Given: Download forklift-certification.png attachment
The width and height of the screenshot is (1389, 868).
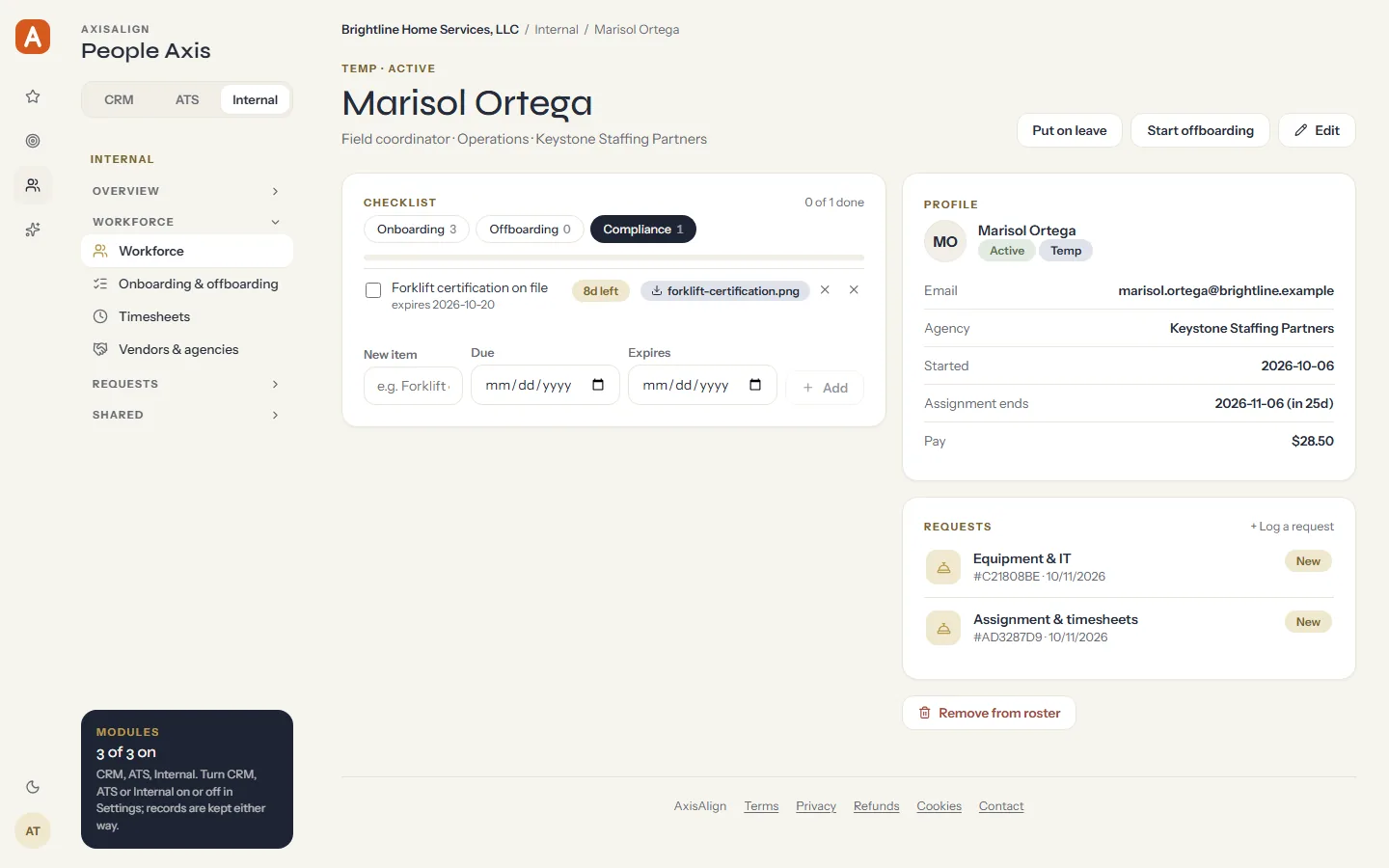Looking at the screenshot, I should click(725, 290).
